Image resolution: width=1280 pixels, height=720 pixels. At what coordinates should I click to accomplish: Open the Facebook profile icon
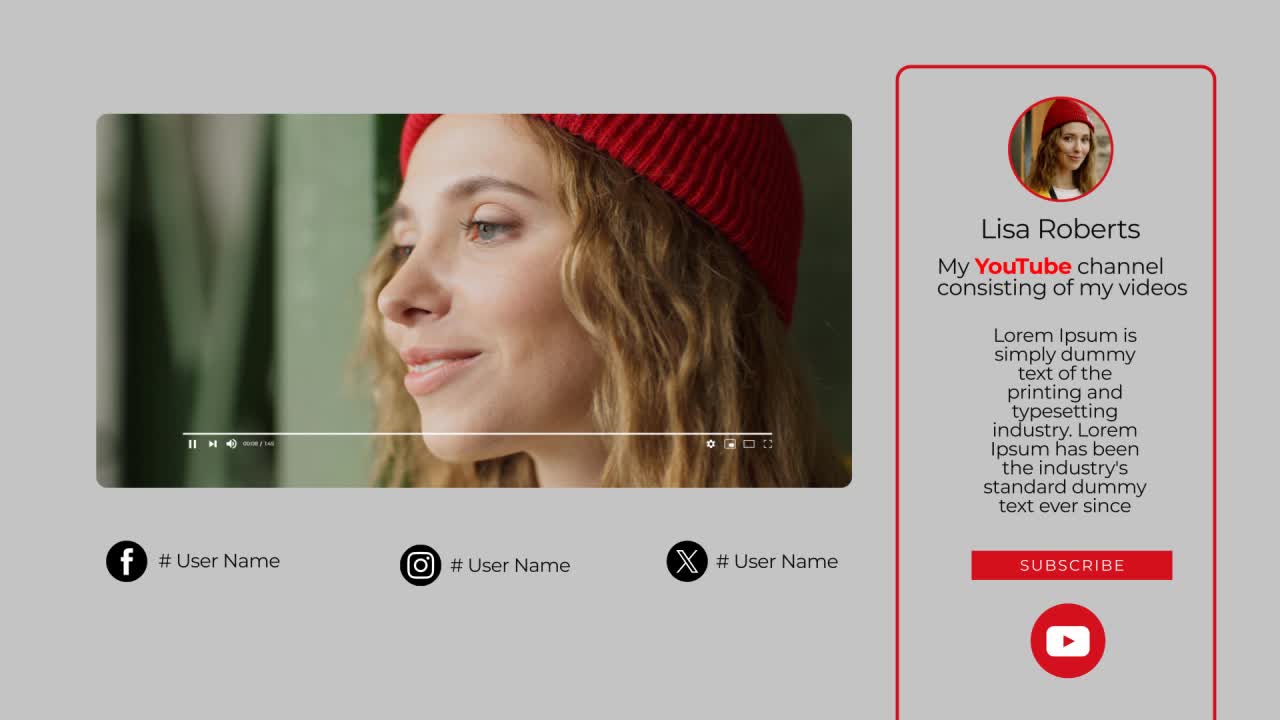127,561
